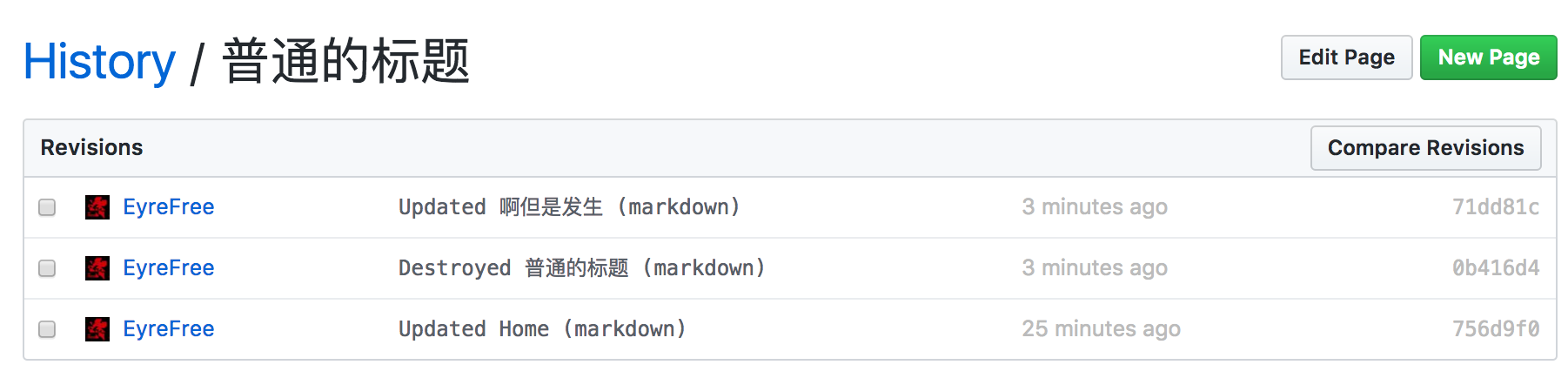The image size is (1568, 385).
Task: Check the box for revision 0b416d4
Action: [47, 268]
